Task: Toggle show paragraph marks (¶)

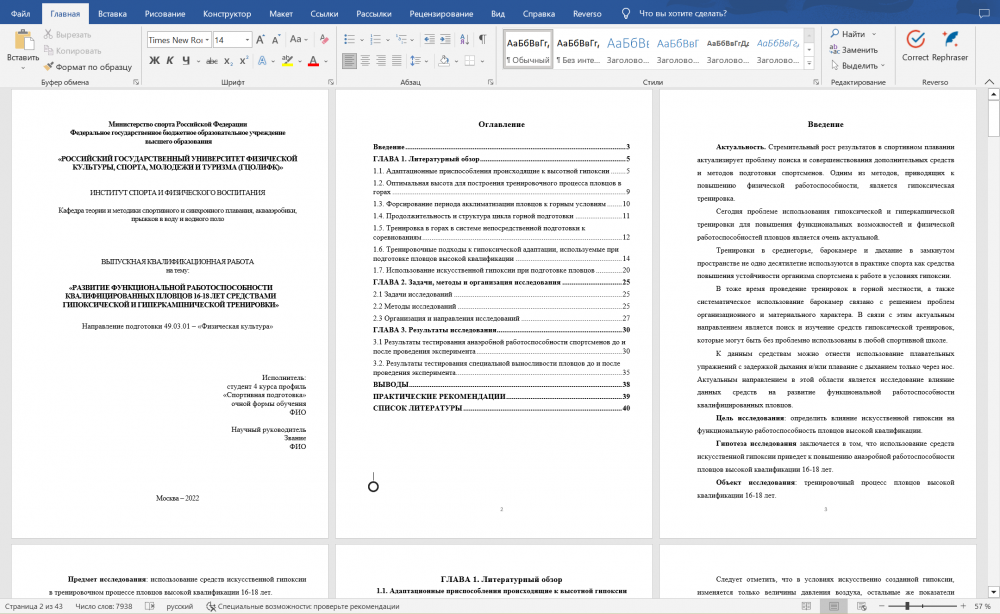Action: tap(483, 40)
